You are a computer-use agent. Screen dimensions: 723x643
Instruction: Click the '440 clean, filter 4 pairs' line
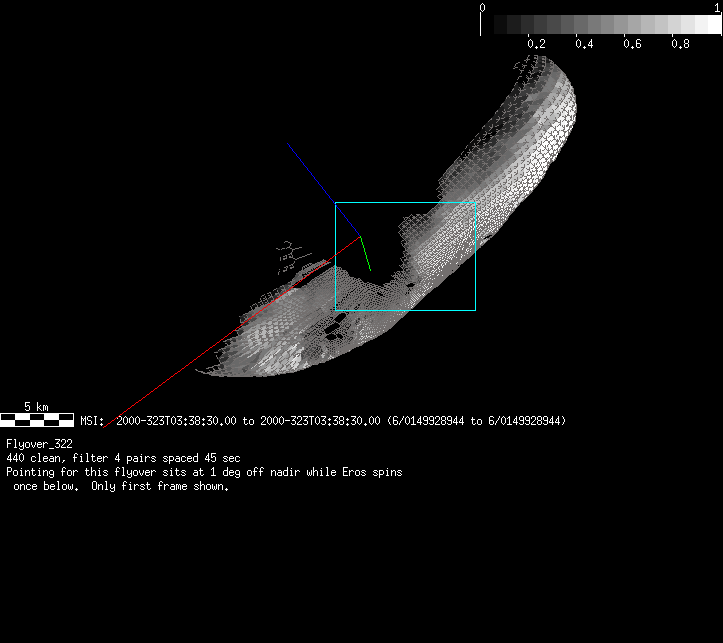tap(123, 457)
